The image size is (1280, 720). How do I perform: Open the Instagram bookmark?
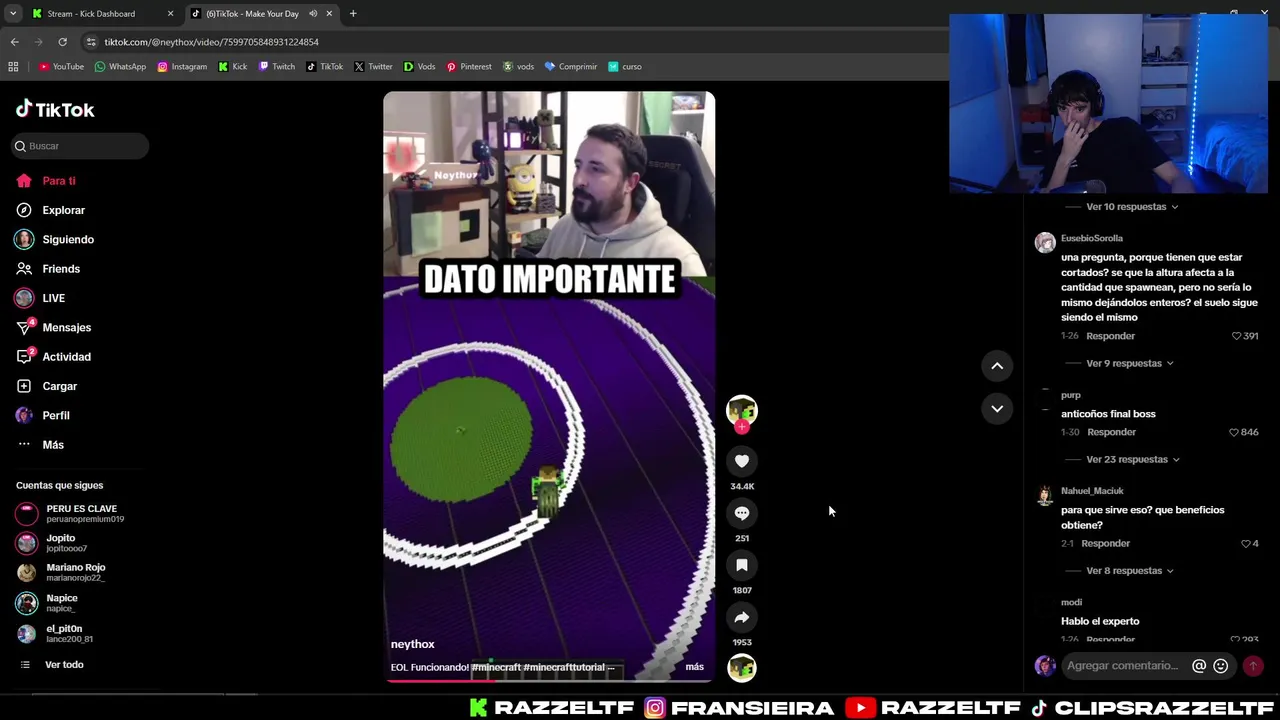[x=182, y=67]
